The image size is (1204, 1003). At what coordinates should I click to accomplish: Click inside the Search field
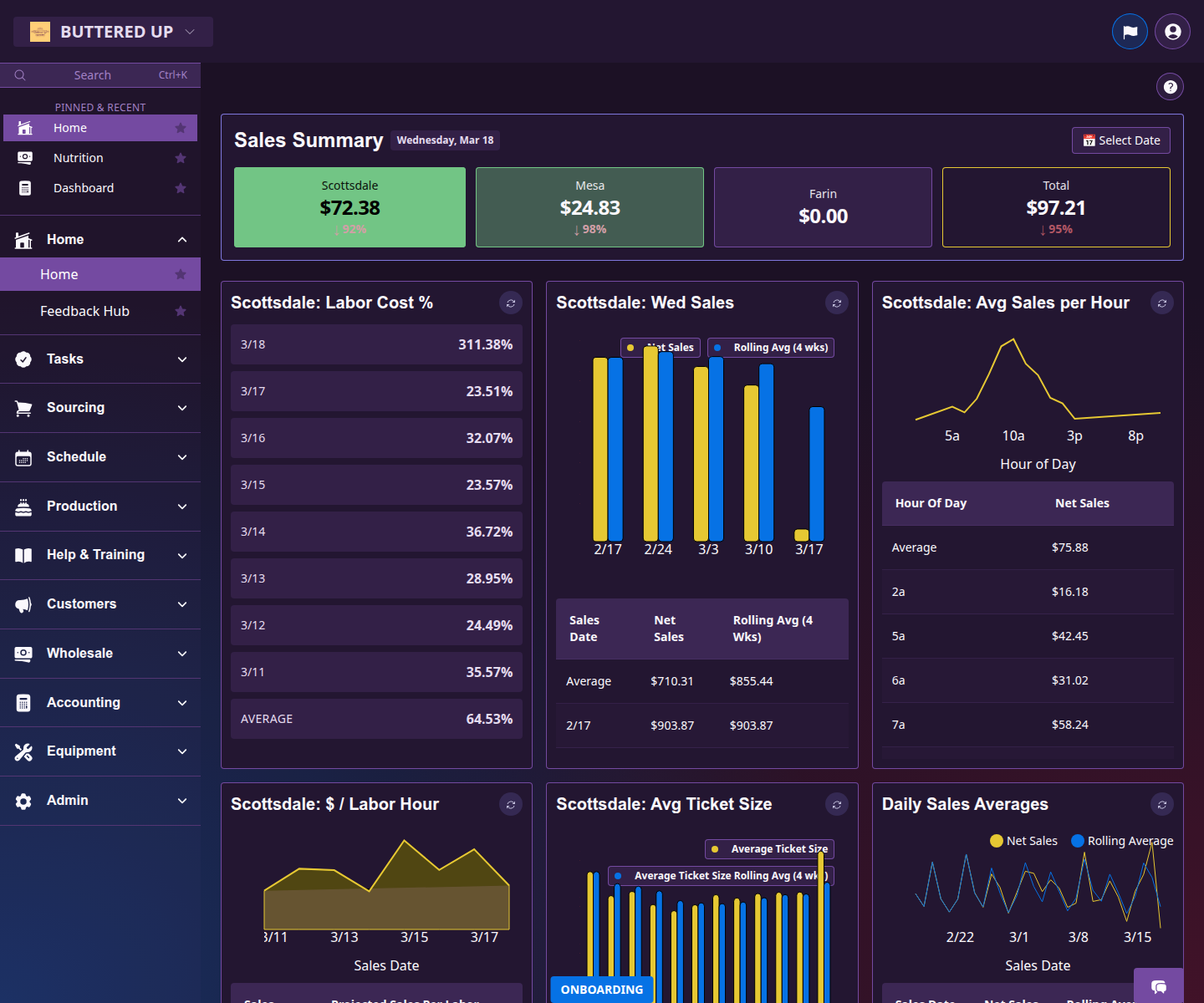[x=92, y=74]
